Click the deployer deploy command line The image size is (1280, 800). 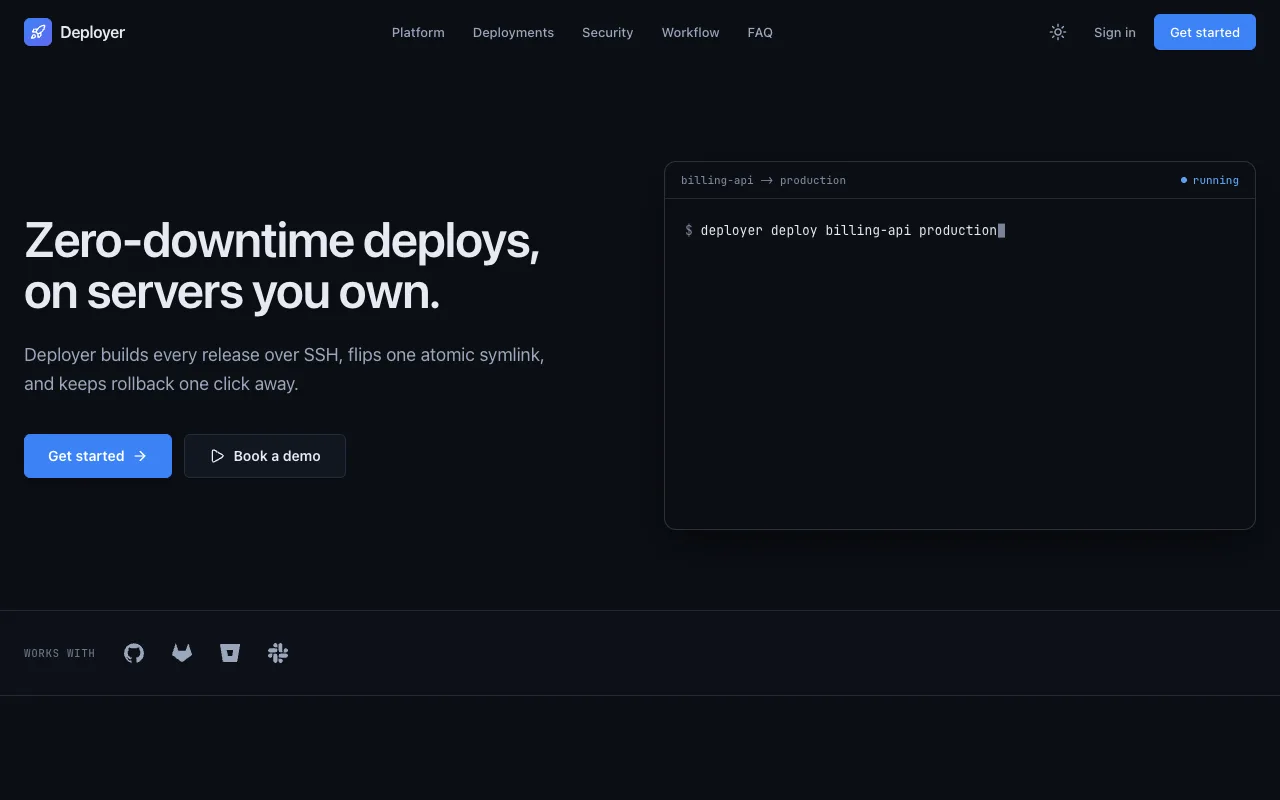[x=845, y=230]
